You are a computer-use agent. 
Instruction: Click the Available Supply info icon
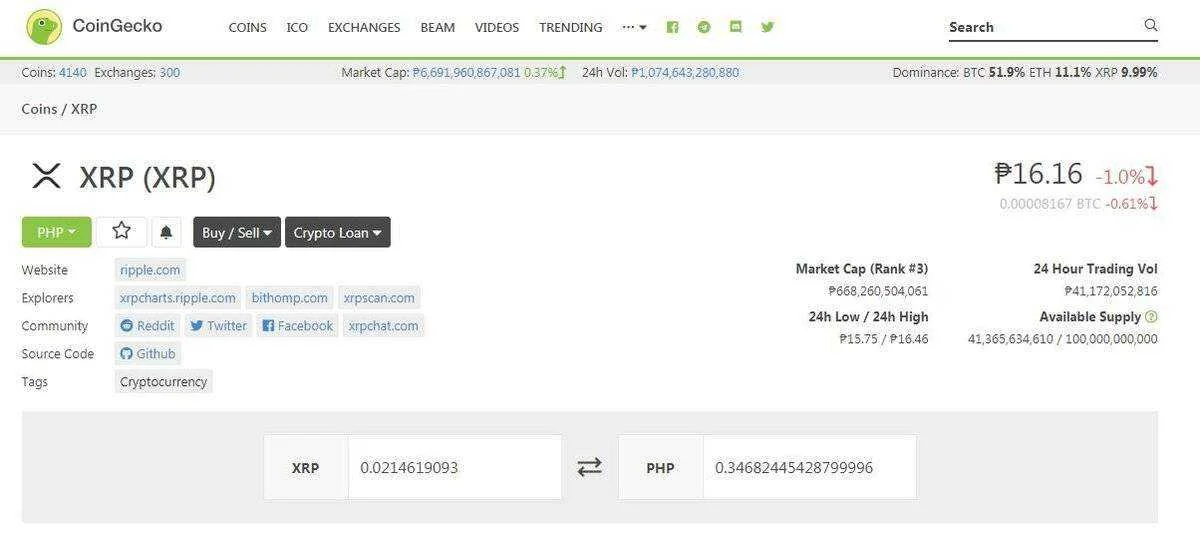pyautogui.click(x=1151, y=317)
